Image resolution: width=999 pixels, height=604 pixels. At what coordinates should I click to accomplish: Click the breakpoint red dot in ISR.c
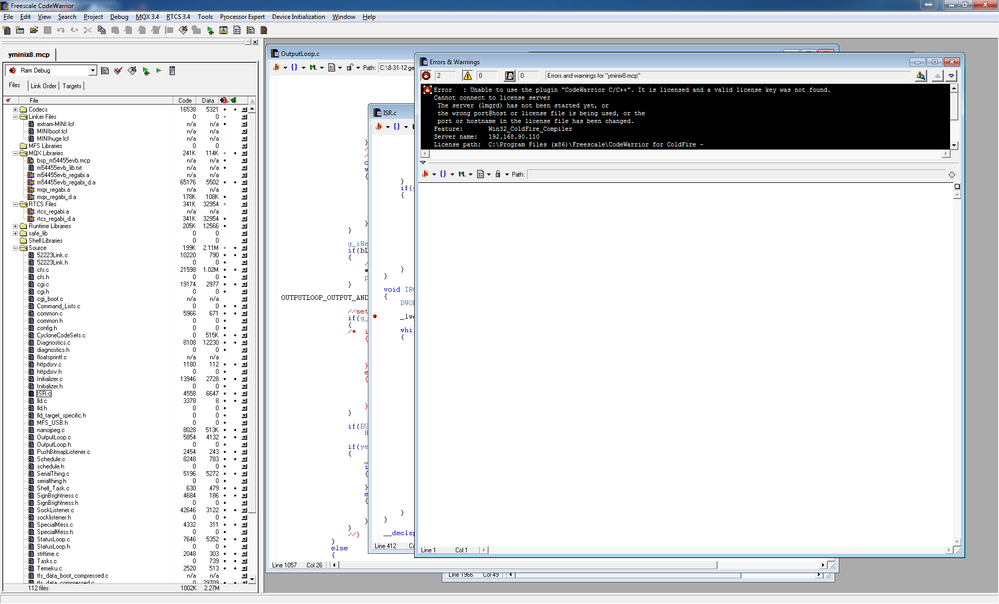coord(375,316)
